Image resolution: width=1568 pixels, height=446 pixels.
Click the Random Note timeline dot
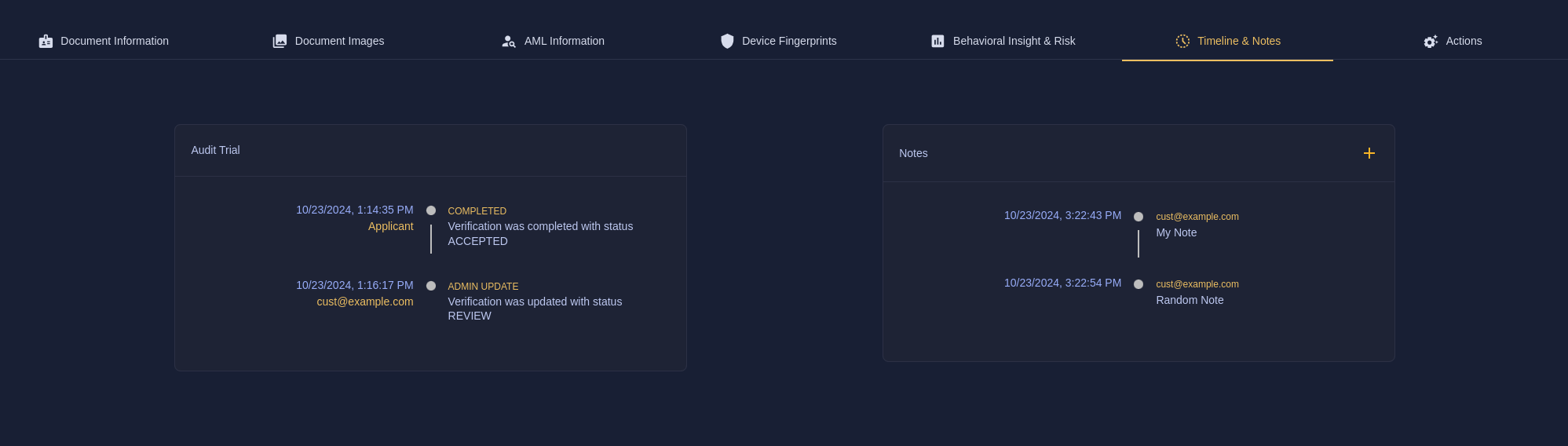tap(1139, 284)
